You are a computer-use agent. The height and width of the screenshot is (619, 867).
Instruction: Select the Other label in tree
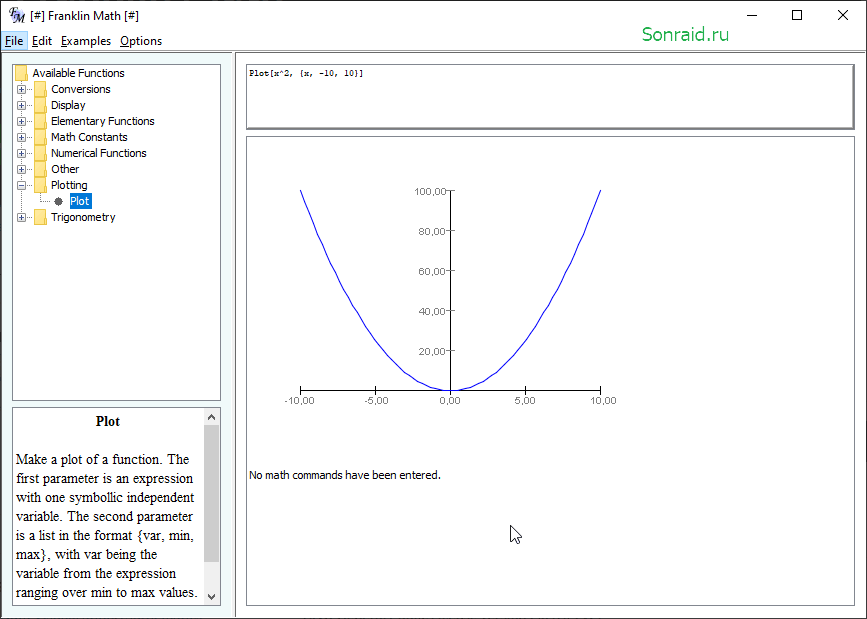(65, 169)
